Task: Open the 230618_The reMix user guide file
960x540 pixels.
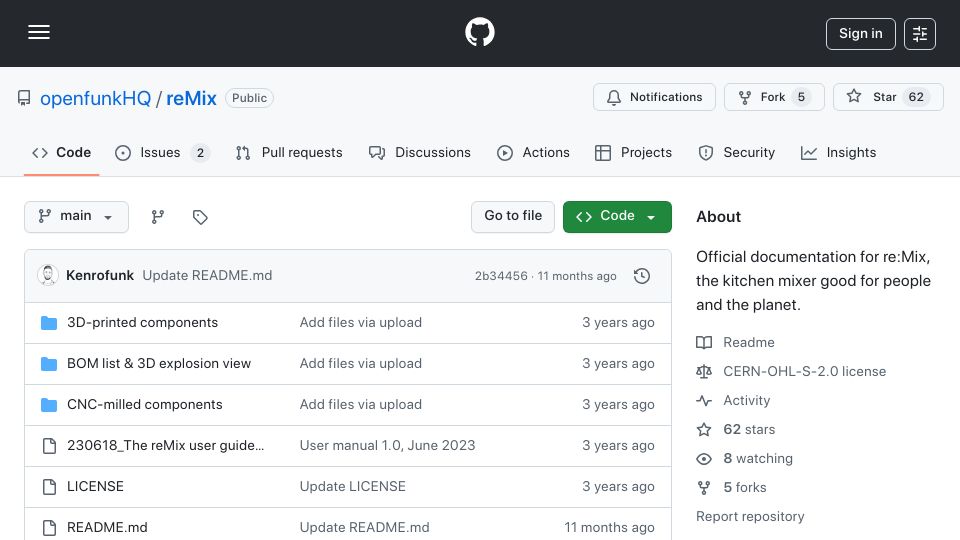Action: [x=166, y=446]
